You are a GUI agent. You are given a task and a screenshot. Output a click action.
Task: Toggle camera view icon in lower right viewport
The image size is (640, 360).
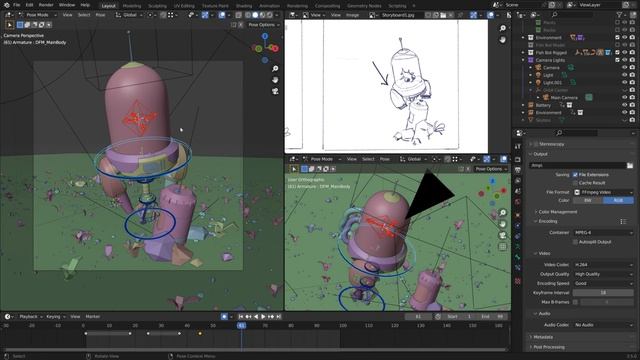tap(503, 236)
